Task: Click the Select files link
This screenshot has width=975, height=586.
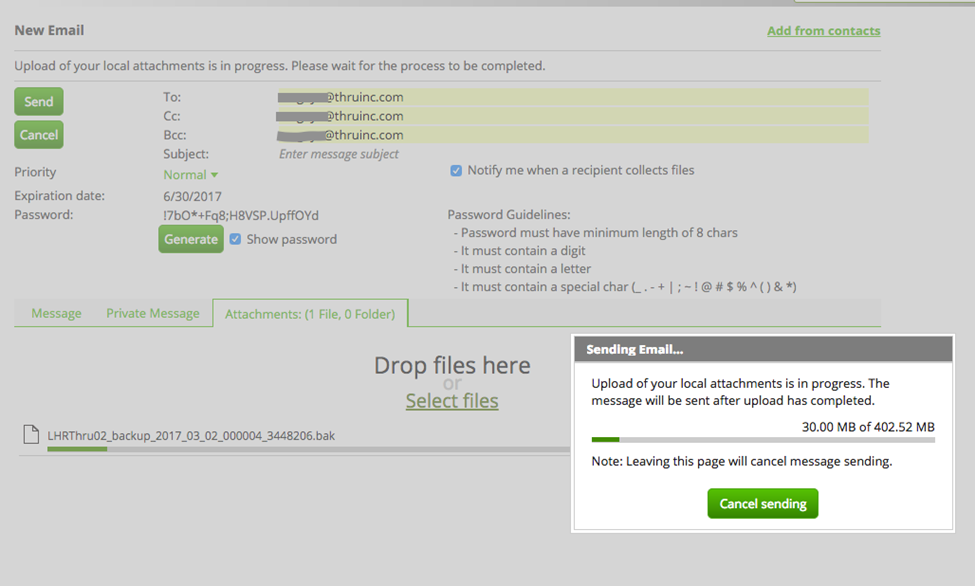Action: (x=452, y=401)
